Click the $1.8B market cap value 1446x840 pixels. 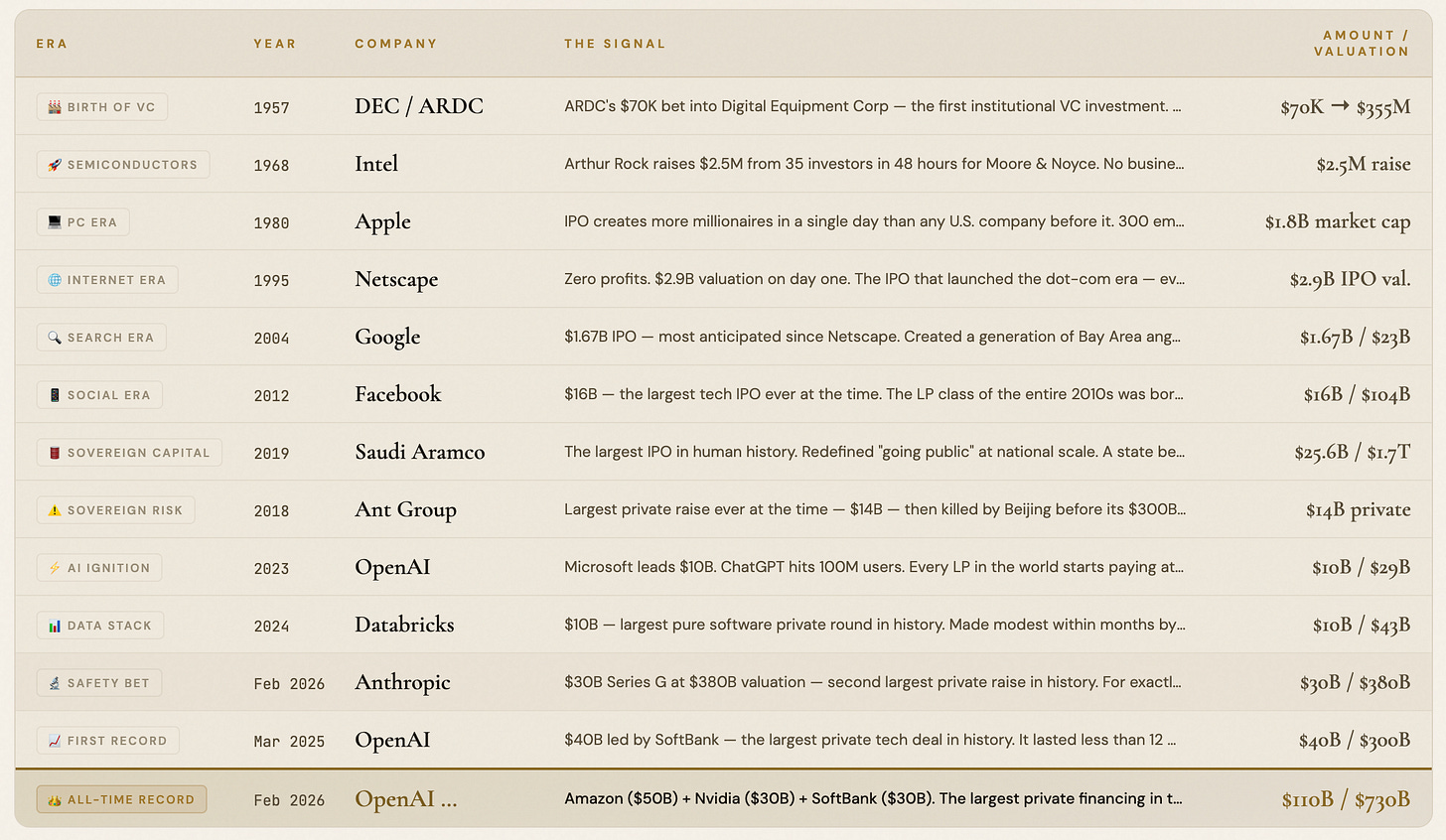(1338, 222)
